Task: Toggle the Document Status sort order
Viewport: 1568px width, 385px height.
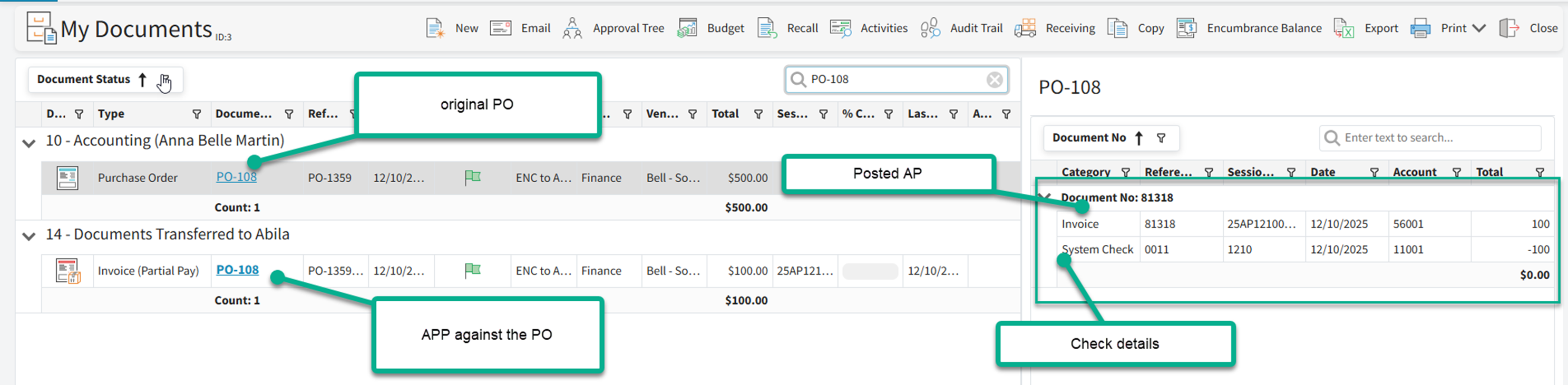Action: click(x=142, y=80)
